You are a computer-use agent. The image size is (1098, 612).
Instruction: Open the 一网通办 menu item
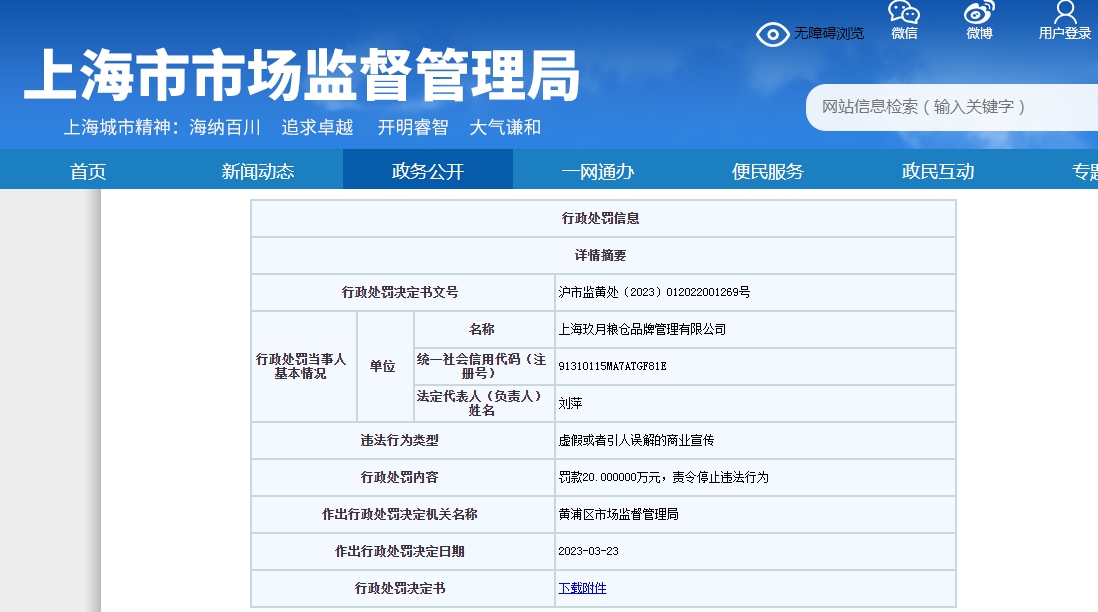tap(598, 171)
